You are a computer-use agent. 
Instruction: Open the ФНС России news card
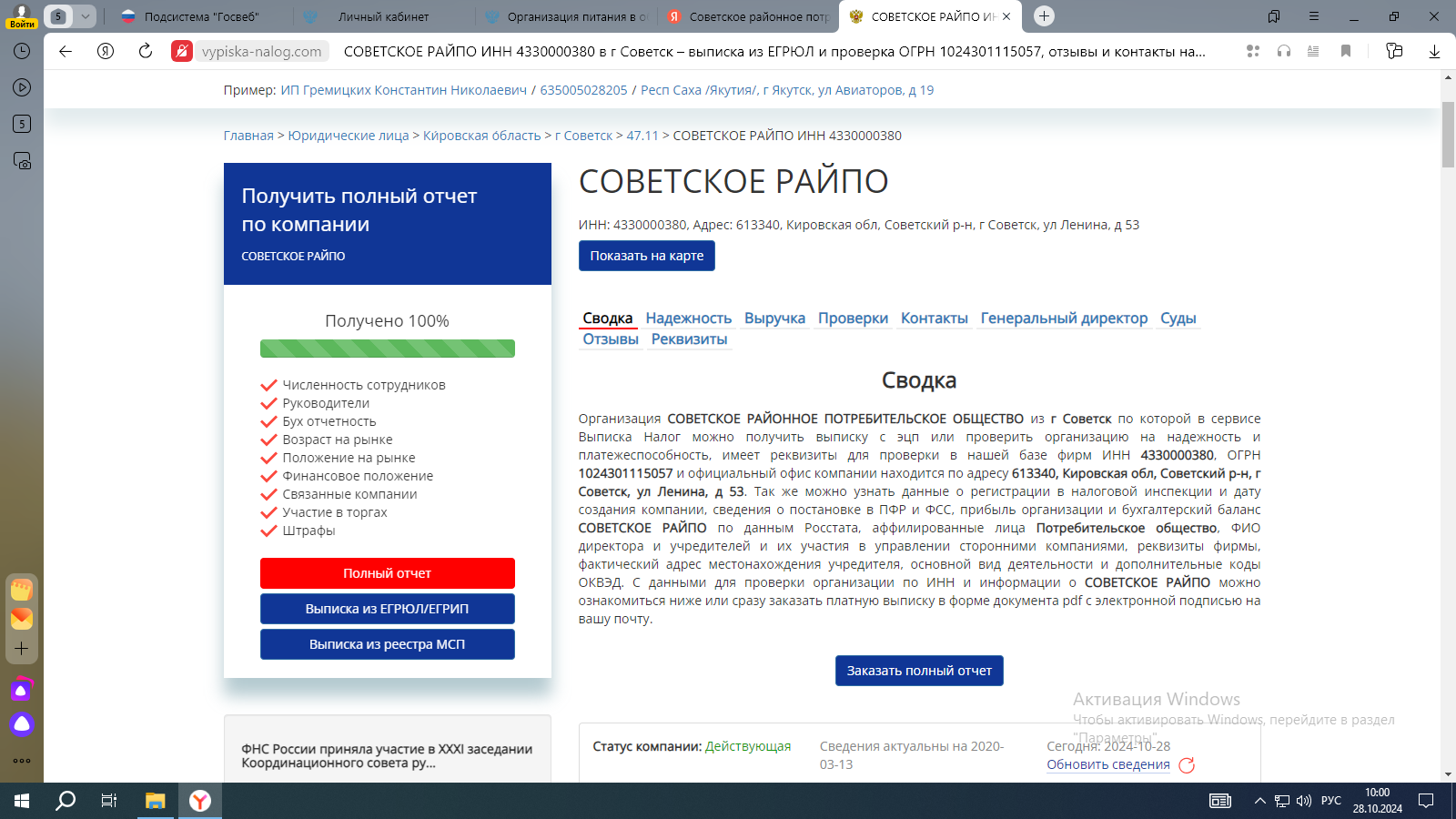pyautogui.click(x=388, y=749)
